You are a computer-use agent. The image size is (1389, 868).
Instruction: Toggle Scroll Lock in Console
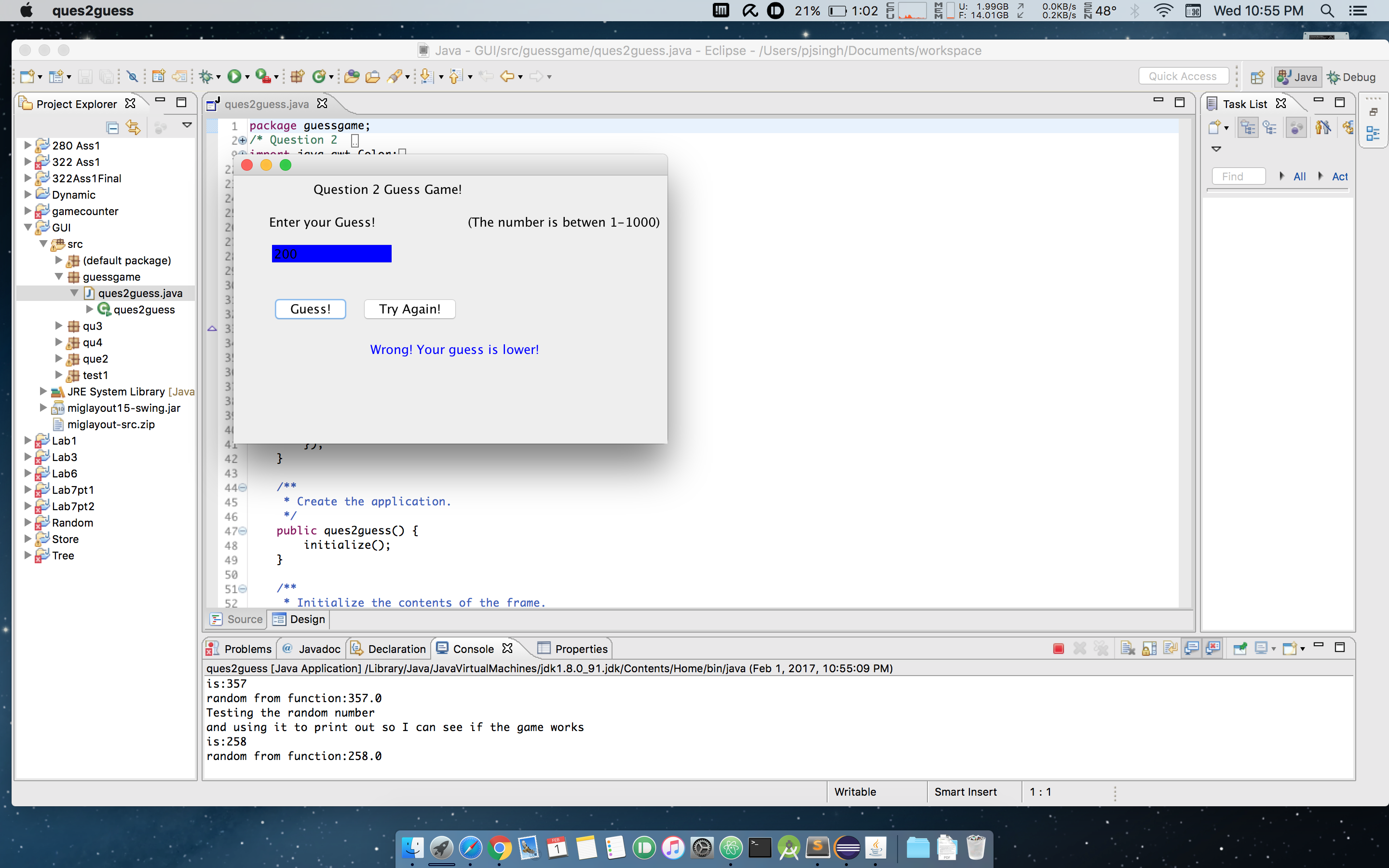[x=1149, y=649]
